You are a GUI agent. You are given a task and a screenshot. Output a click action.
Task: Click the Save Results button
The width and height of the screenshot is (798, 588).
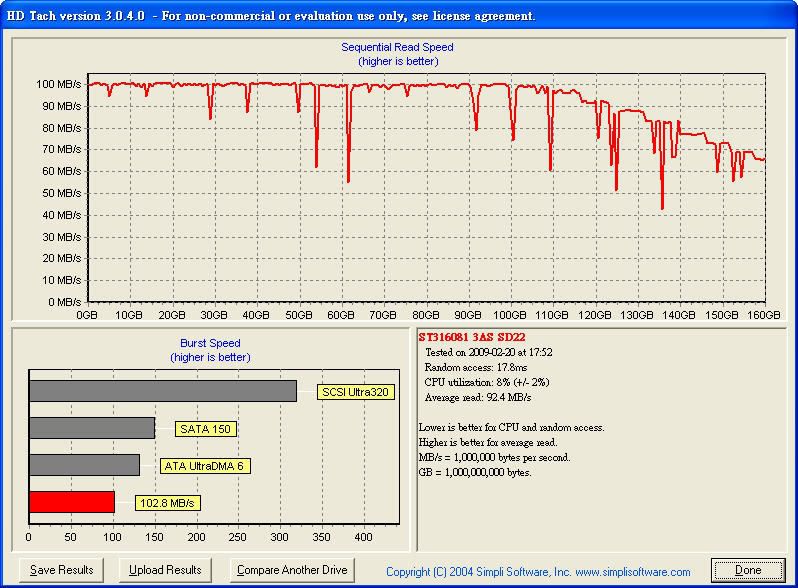pyautogui.click(x=61, y=570)
